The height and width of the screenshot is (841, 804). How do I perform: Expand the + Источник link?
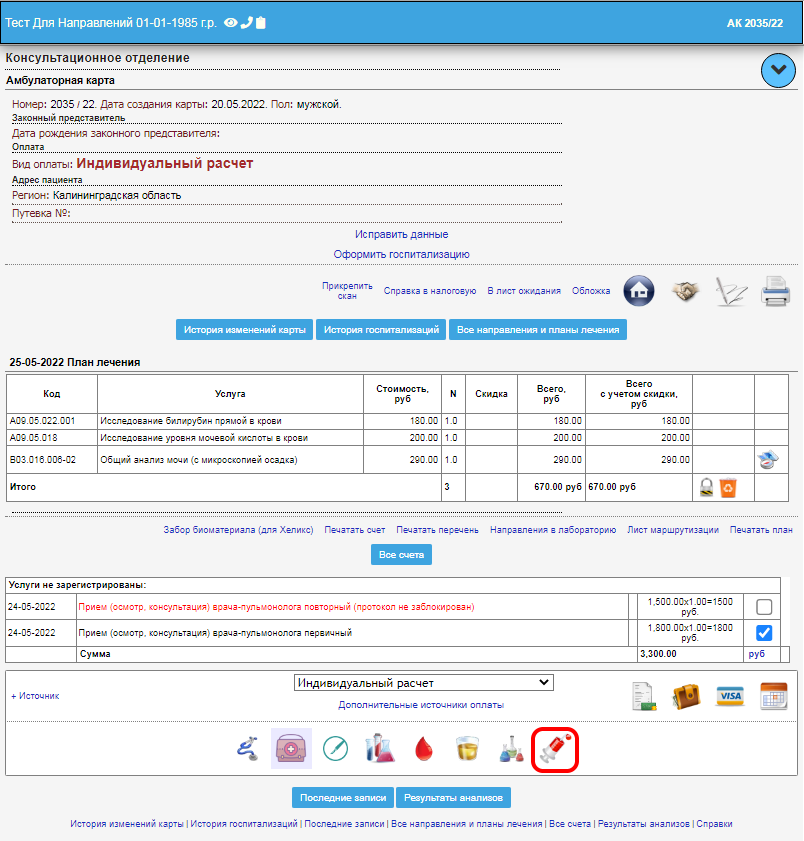click(35, 695)
